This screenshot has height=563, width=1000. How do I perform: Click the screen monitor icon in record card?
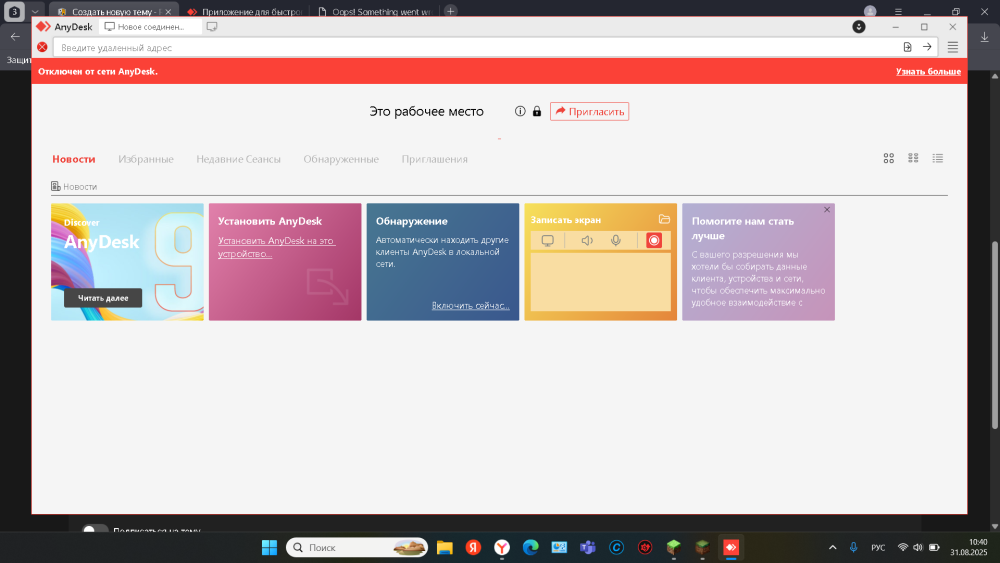coord(547,240)
